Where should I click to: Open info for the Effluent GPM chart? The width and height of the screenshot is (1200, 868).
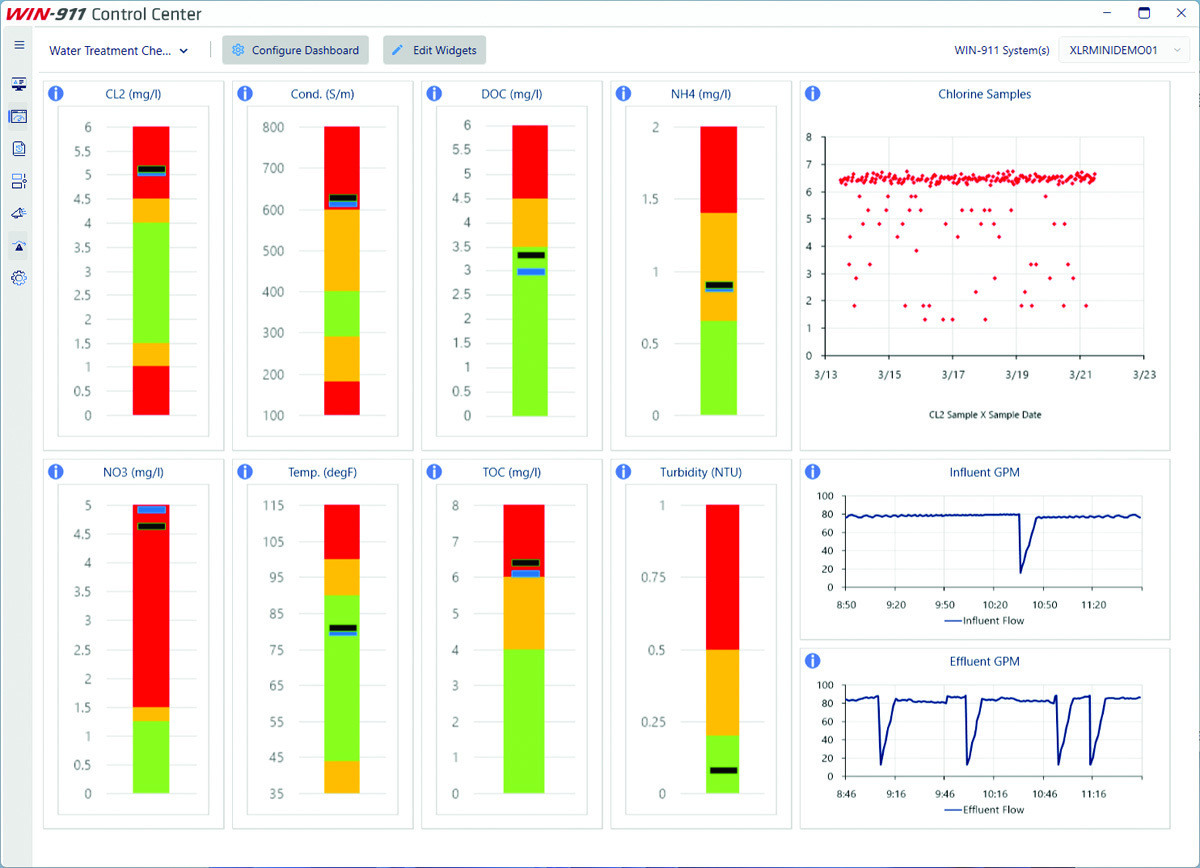pyautogui.click(x=813, y=661)
